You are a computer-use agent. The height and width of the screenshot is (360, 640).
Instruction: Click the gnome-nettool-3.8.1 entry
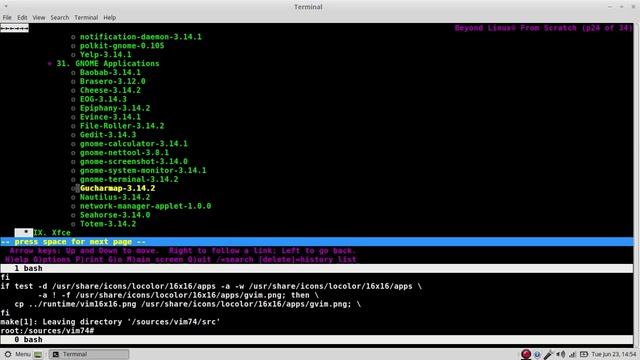pos(124,153)
